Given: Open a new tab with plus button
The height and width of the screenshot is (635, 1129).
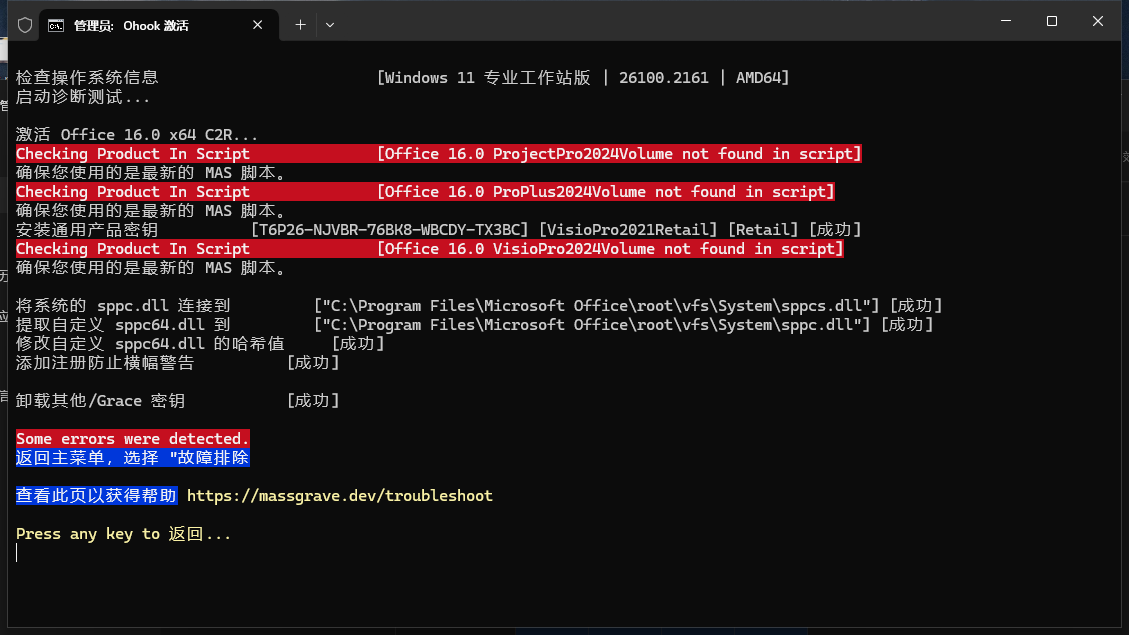Looking at the screenshot, I should (300, 25).
